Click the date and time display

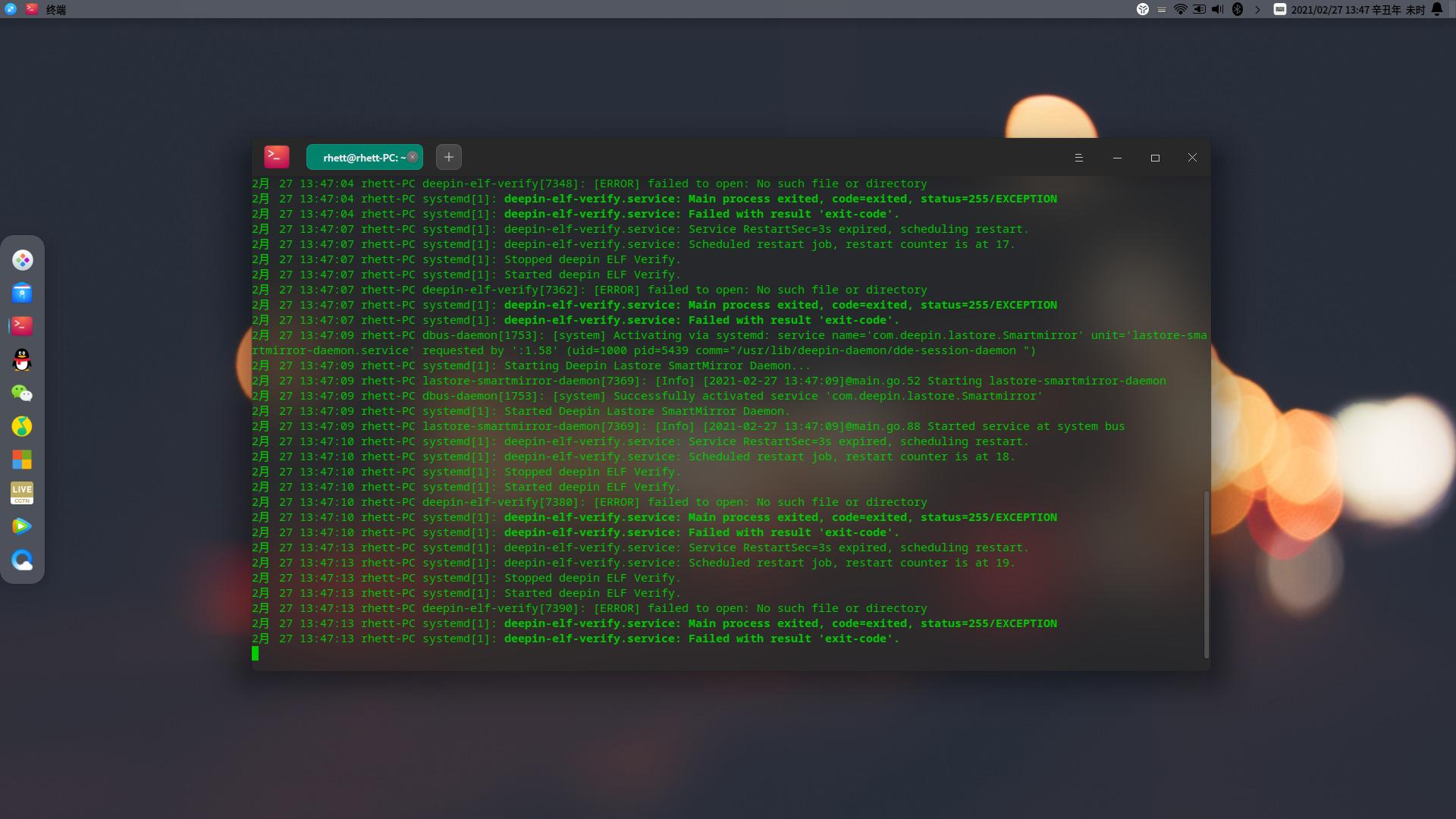pos(1357,10)
